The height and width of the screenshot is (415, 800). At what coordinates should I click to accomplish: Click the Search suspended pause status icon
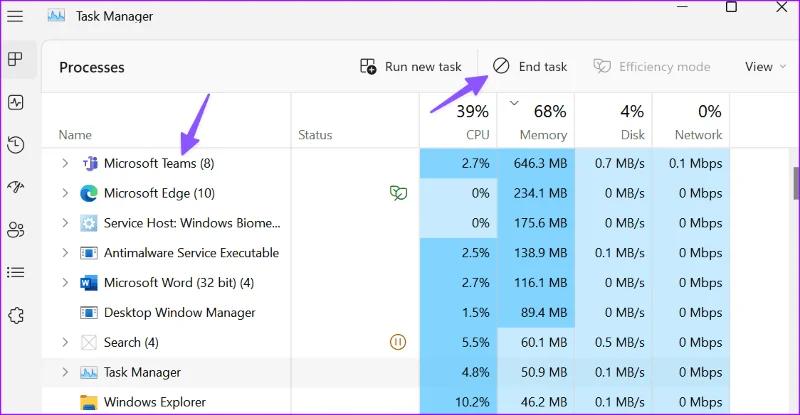coord(398,342)
